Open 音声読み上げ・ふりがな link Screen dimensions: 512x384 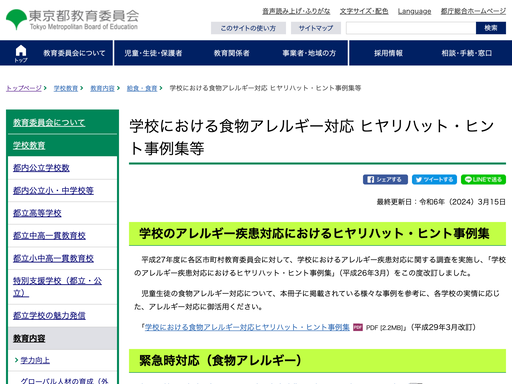pos(296,11)
